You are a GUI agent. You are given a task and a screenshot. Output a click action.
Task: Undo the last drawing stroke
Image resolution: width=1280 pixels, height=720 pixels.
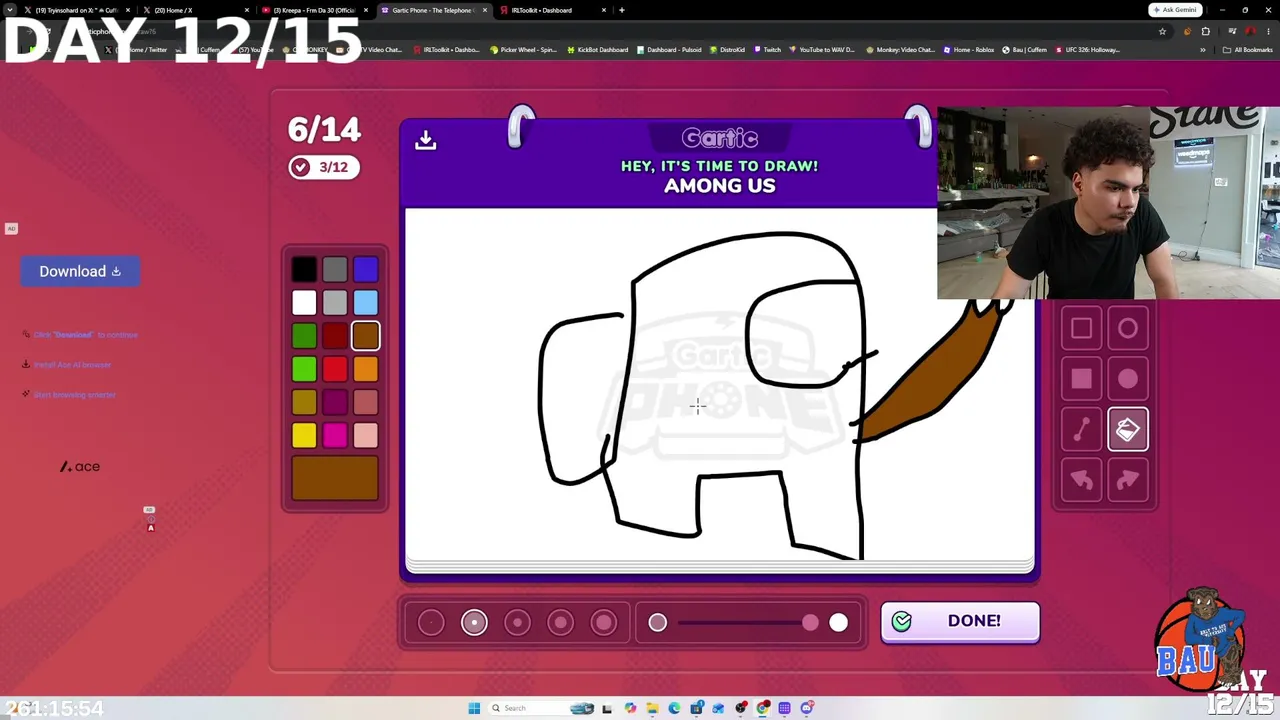tap(1081, 481)
